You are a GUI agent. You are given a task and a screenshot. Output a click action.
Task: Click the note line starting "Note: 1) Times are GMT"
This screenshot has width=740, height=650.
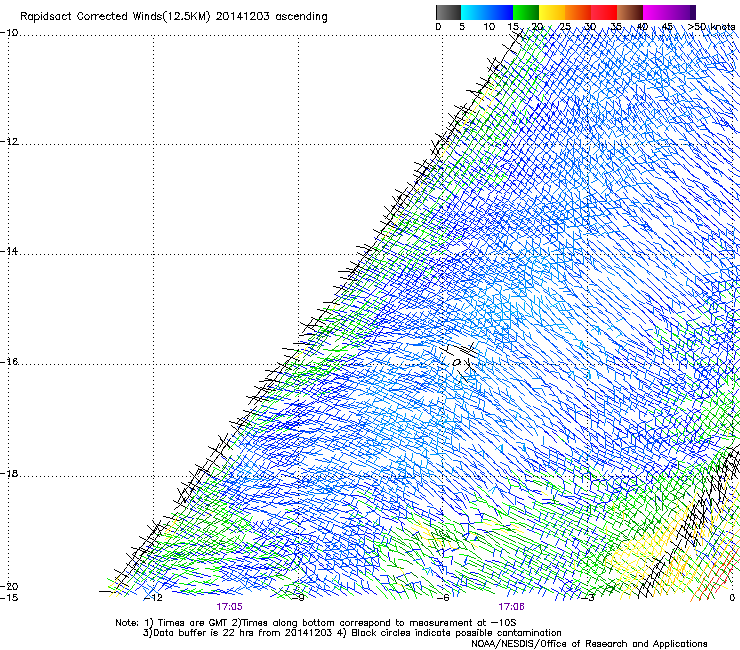point(316,623)
